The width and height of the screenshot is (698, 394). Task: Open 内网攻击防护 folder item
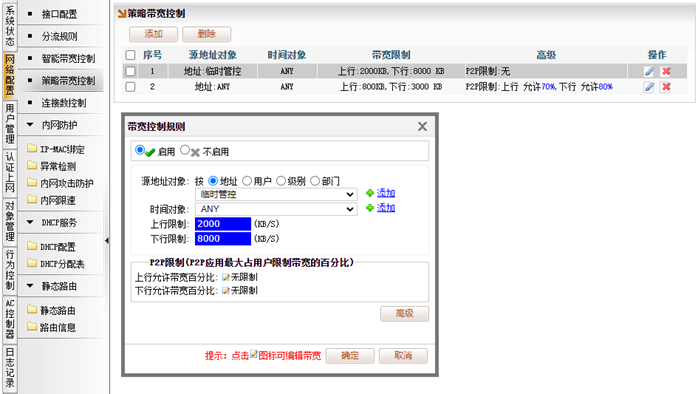click(x=61, y=183)
